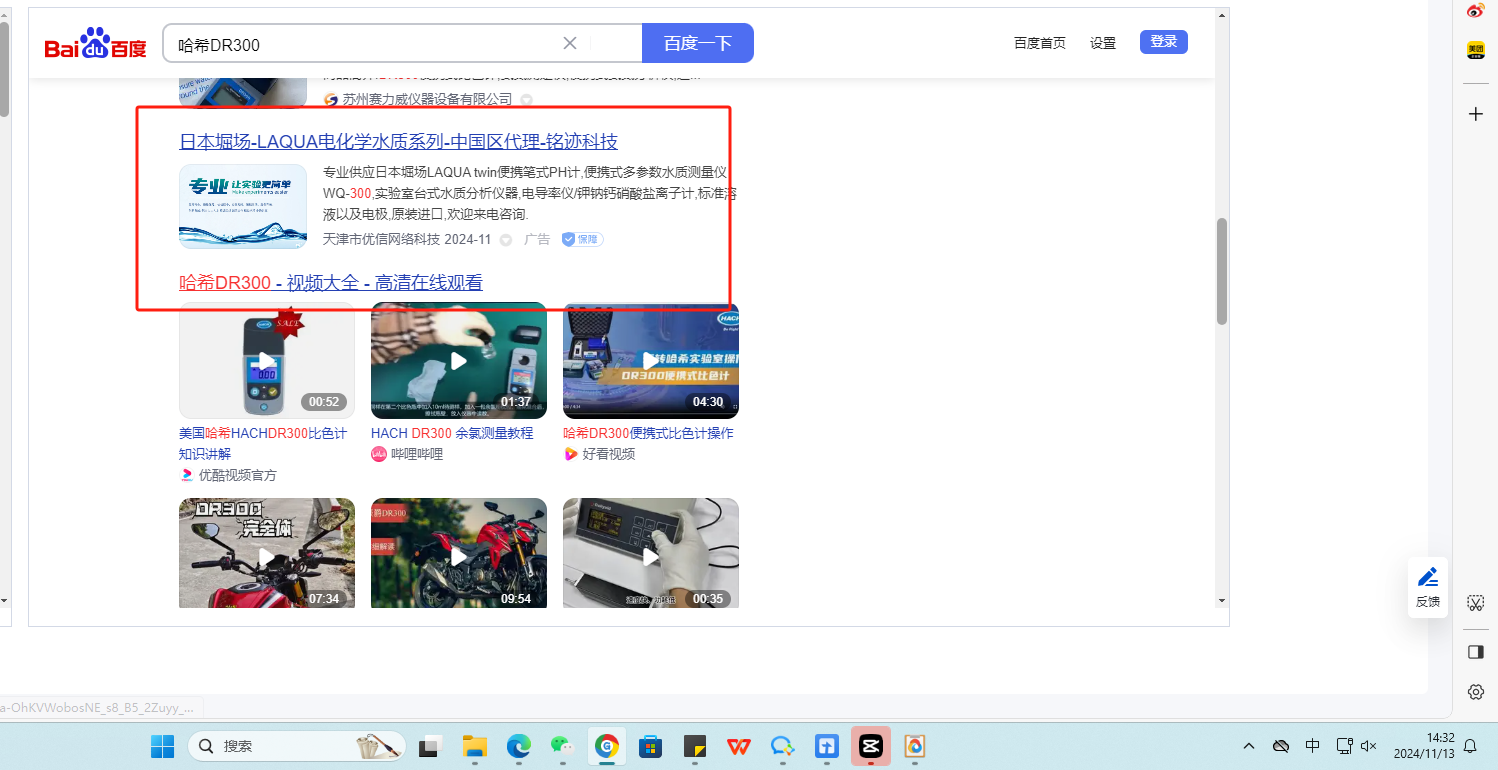Click the 登录 button
This screenshot has height=770, width=1498.
coord(1164,42)
